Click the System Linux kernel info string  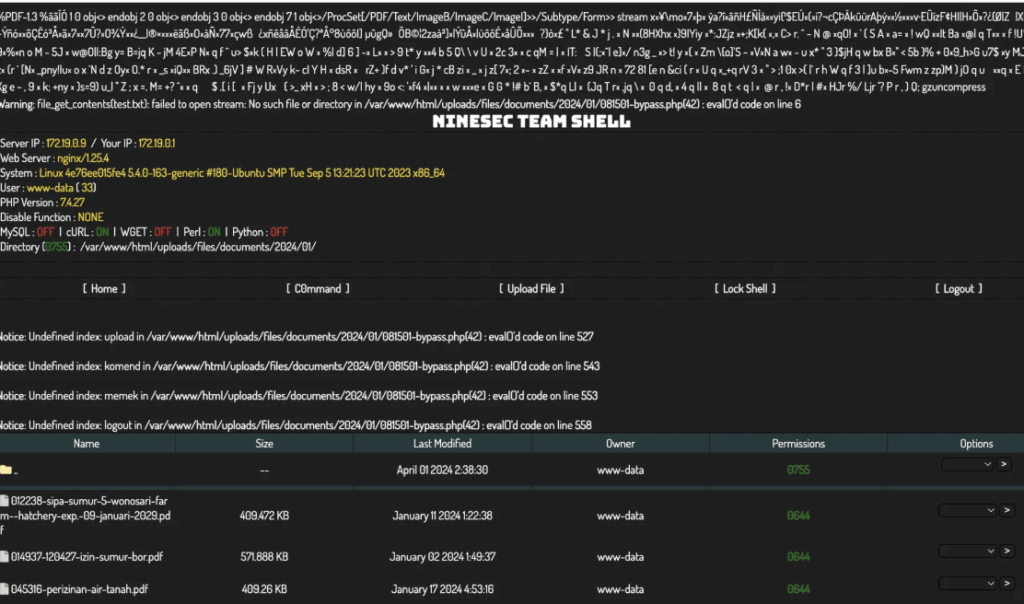pos(242,173)
